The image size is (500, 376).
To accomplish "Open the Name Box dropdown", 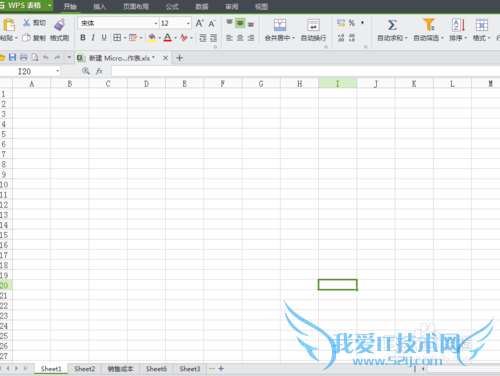I will click(57, 71).
